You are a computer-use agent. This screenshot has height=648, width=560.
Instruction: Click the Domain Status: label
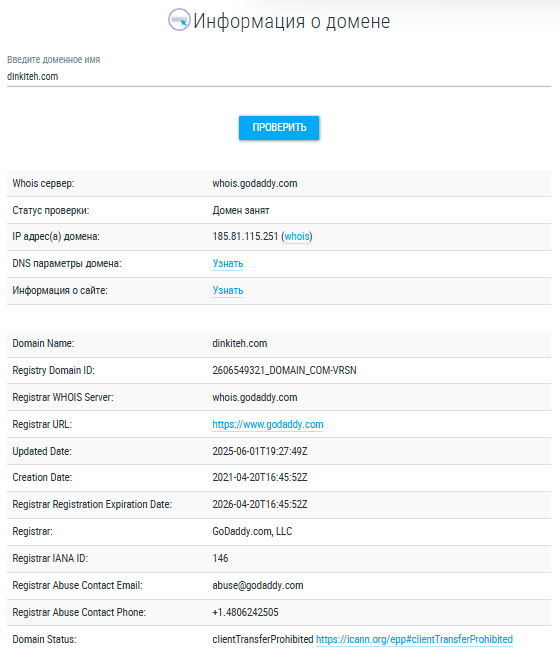(x=44, y=639)
